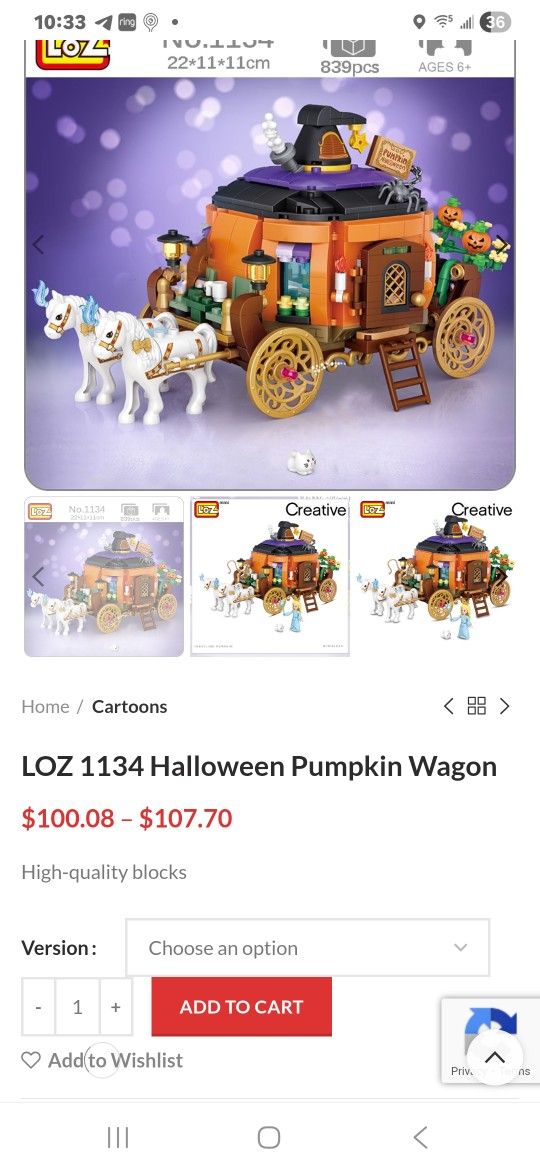The width and height of the screenshot is (540, 1170).
Task: Go to previous product chevron
Action: (448, 706)
